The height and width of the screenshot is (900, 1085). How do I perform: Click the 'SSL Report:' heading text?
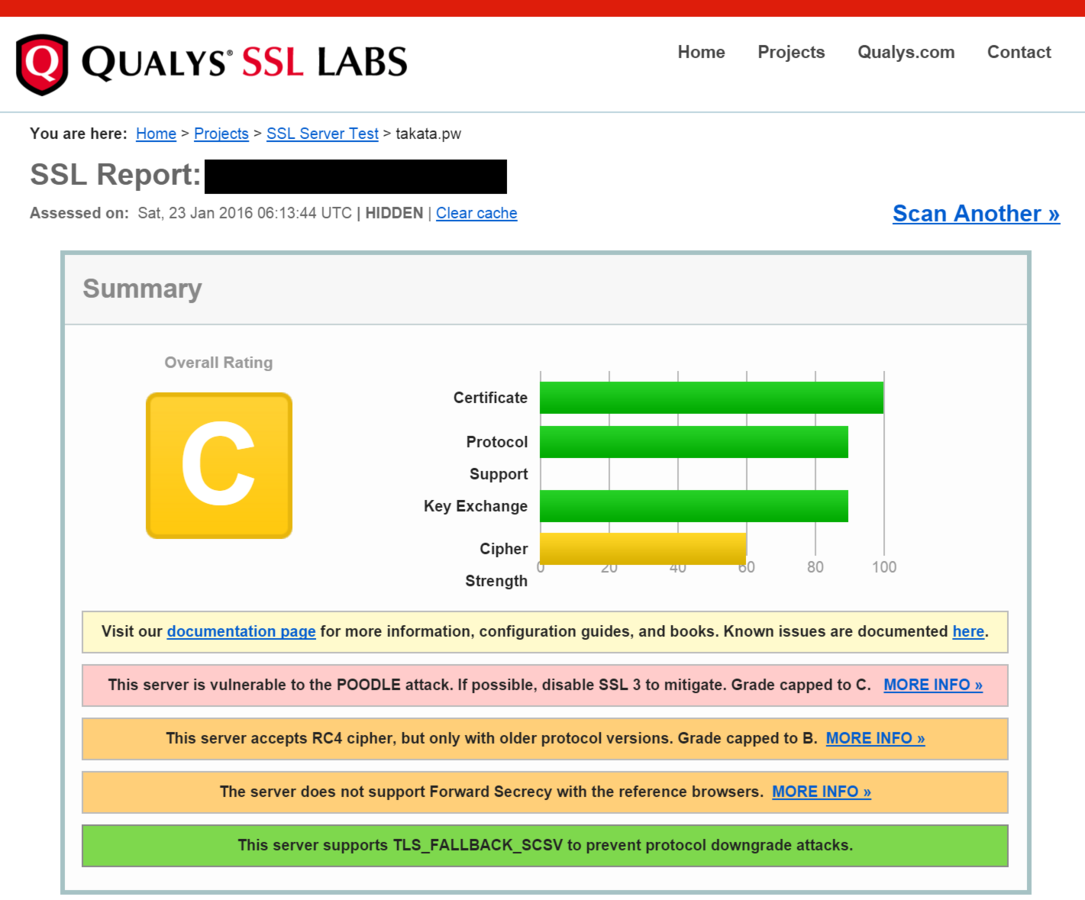click(x=115, y=174)
